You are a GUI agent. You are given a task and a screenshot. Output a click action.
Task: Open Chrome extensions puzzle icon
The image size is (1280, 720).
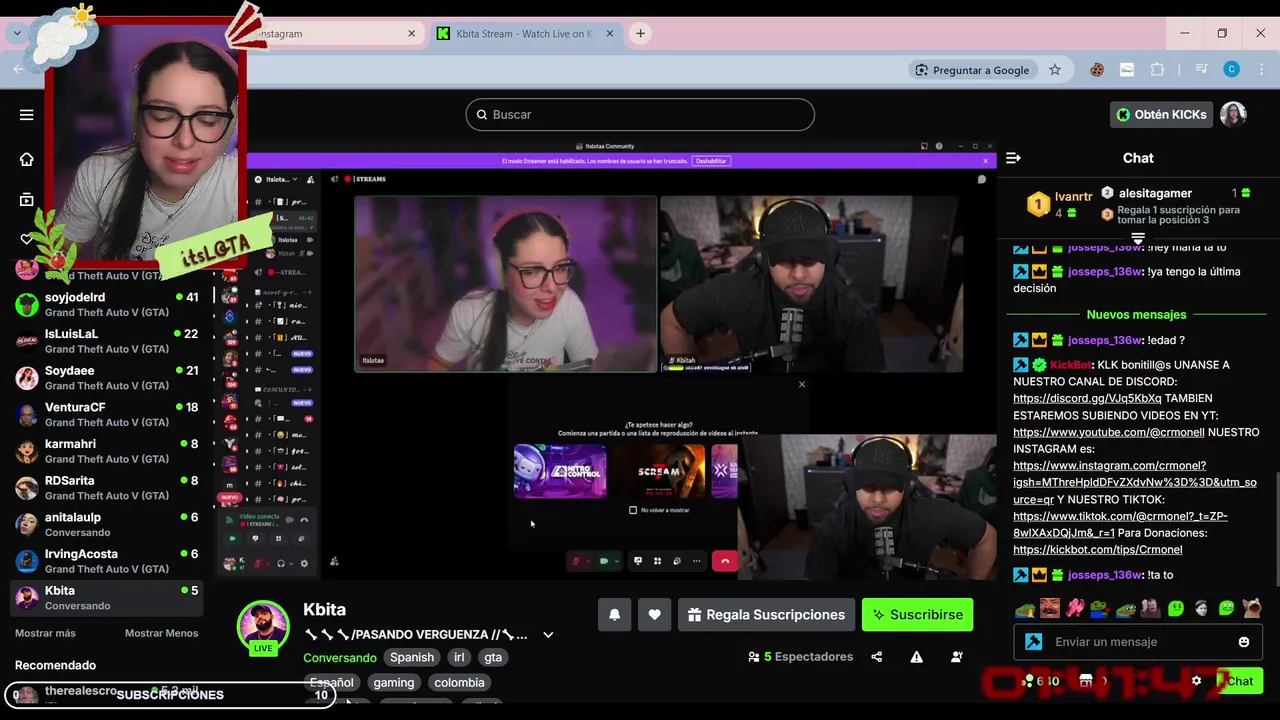(x=1157, y=70)
